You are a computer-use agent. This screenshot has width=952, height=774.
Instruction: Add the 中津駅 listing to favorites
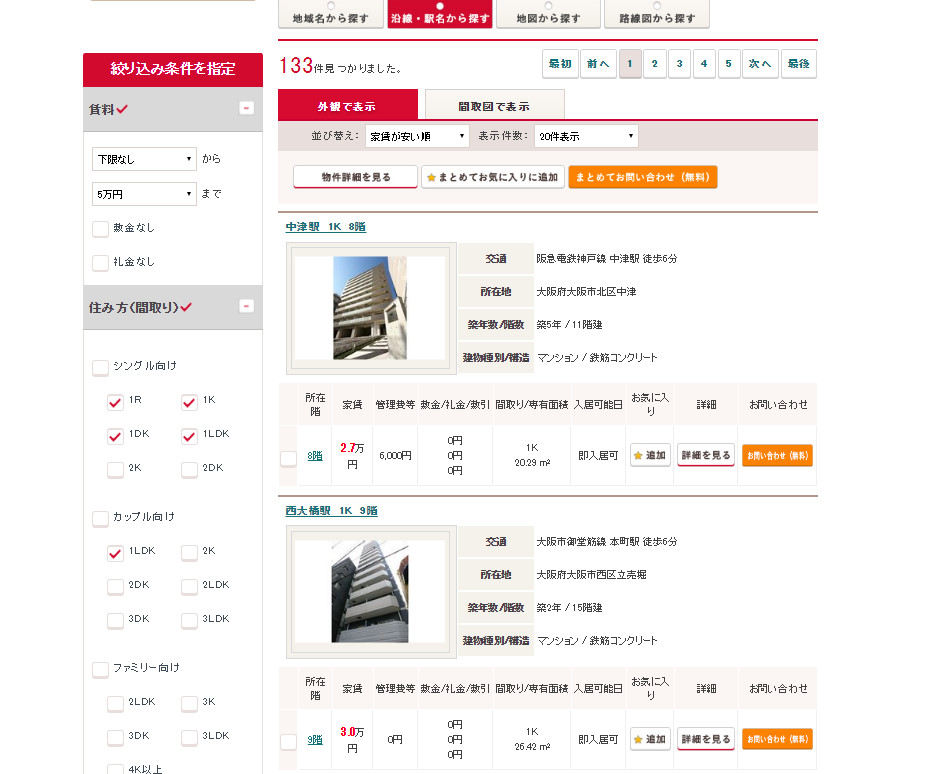point(650,455)
